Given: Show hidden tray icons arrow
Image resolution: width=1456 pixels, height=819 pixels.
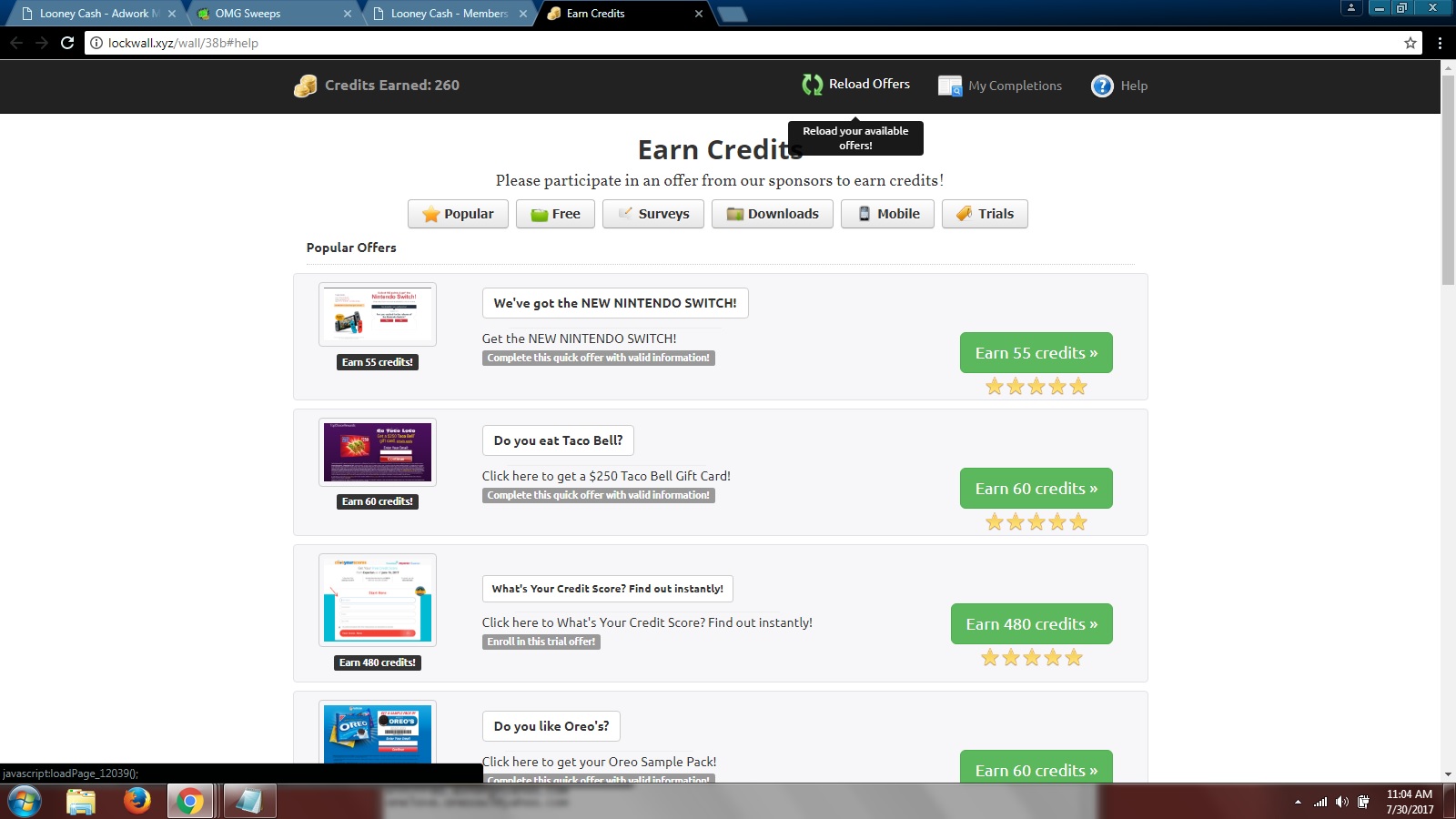Looking at the screenshot, I should coord(1298,803).
